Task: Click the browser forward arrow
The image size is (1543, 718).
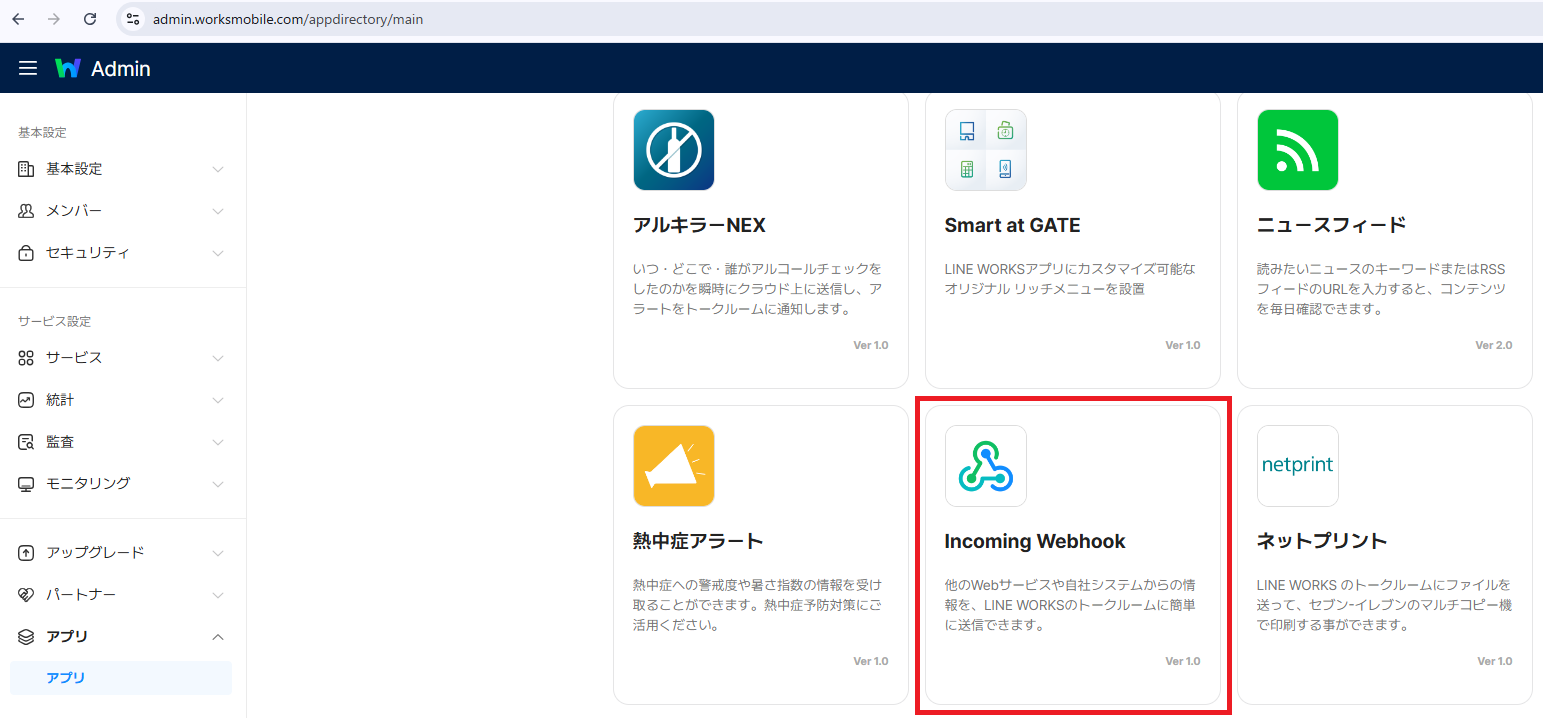Action: tap(54, 19)
